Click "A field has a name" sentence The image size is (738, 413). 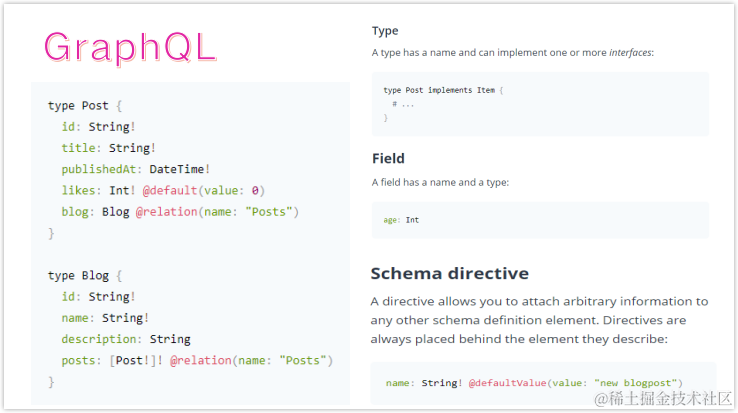coord(440,182)
